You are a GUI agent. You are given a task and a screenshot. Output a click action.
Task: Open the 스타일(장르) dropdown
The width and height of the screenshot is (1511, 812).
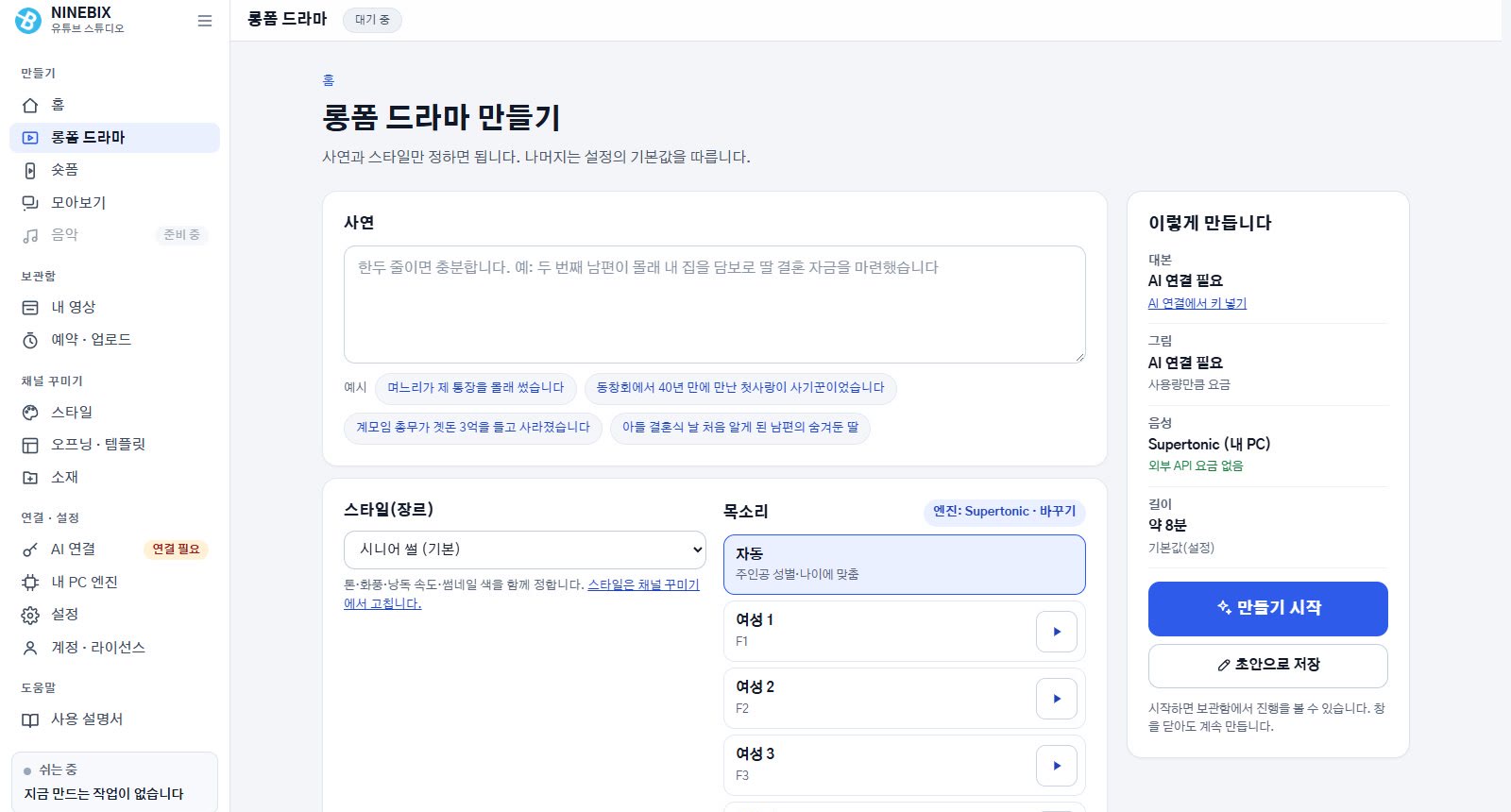coord(524,550)
